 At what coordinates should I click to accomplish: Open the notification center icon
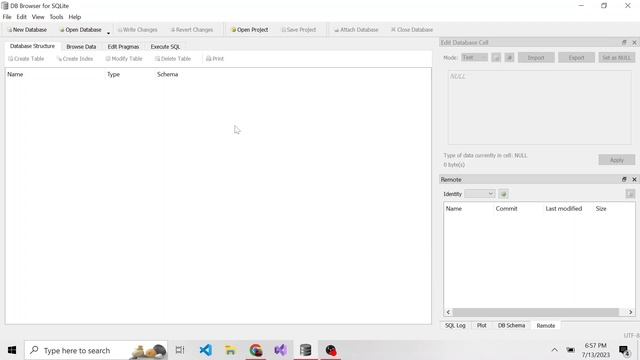point(624,350)
